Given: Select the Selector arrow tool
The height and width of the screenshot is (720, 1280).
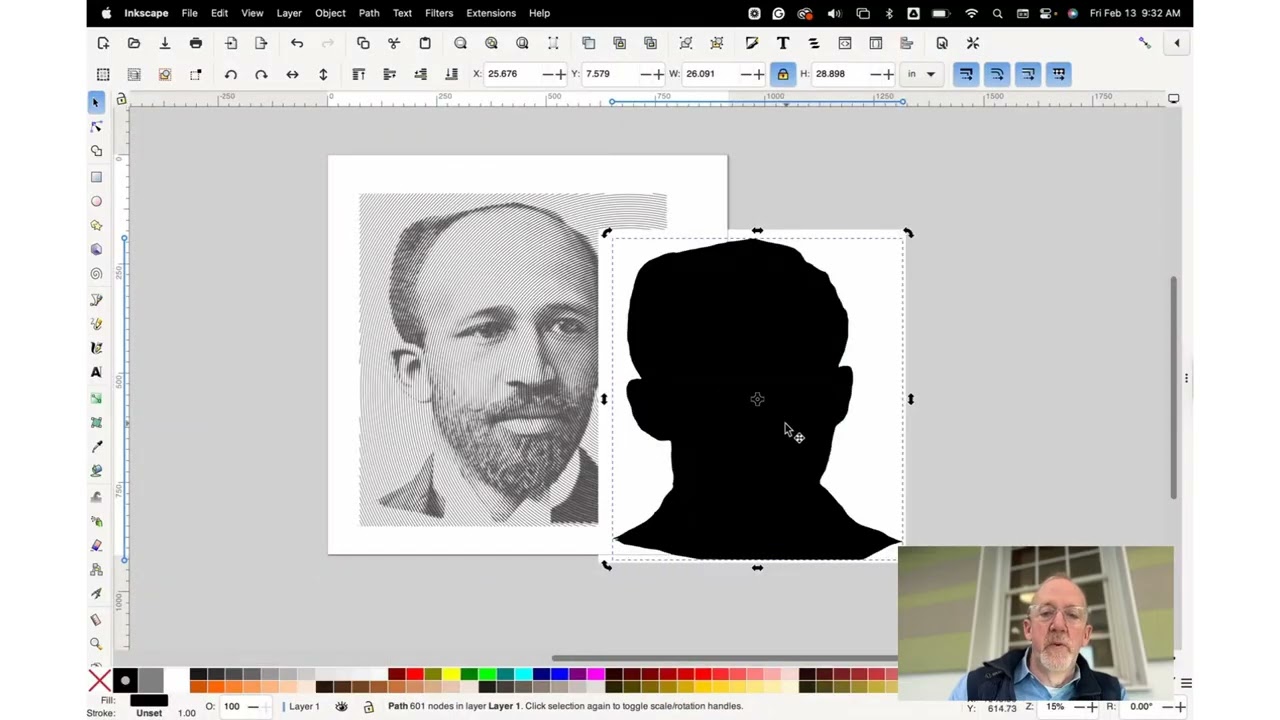Looking at the screenshot, I should click(96, 102).
